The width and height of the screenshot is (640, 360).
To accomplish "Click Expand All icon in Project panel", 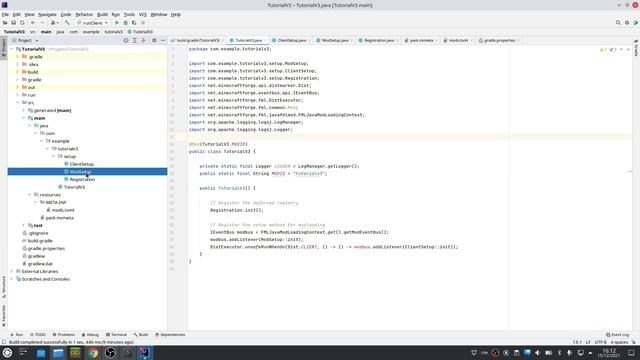I will (135, 40).
